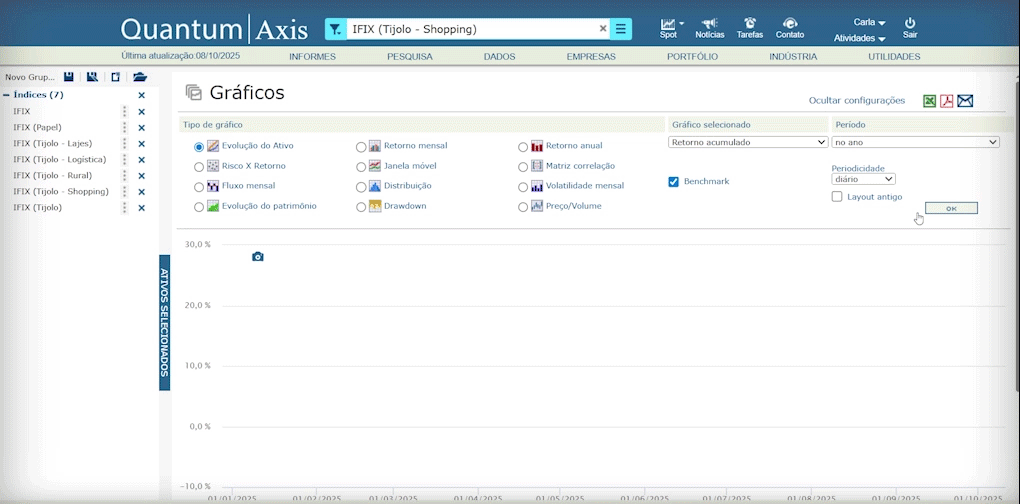
Task: Export the chart to Excel
Action: coord(929,101)
